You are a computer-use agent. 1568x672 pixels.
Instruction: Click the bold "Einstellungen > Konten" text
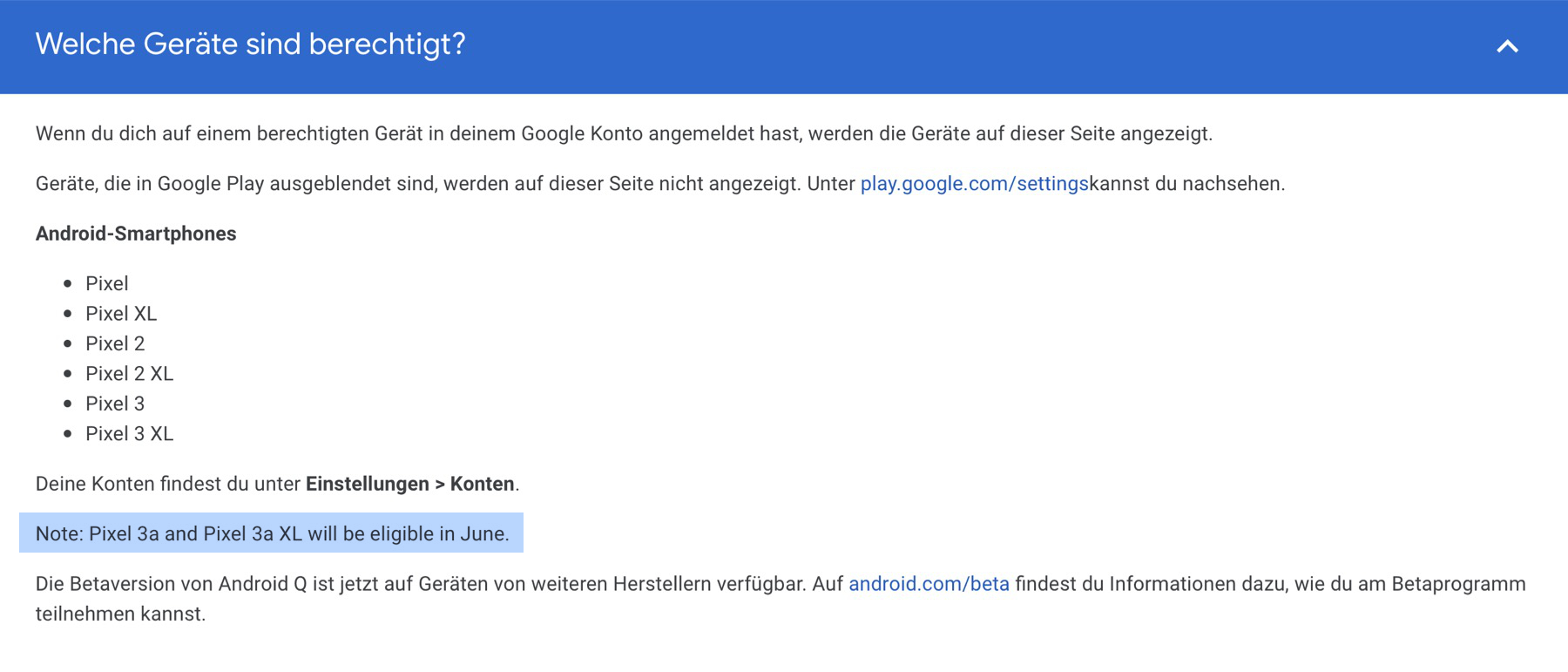tap(409, 485)
